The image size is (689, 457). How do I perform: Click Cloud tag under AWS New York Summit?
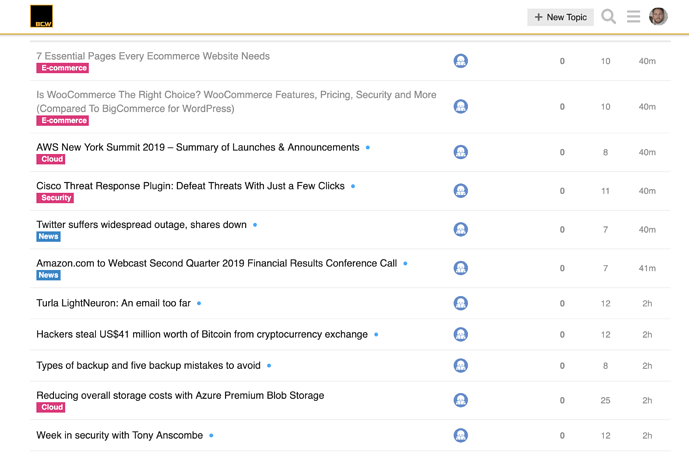click(51, 159)
